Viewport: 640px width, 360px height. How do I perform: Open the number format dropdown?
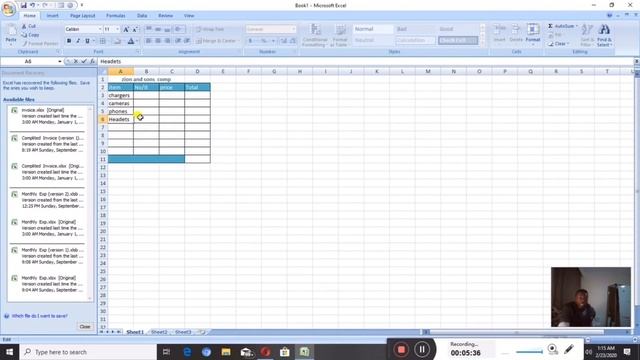[293, 29]
